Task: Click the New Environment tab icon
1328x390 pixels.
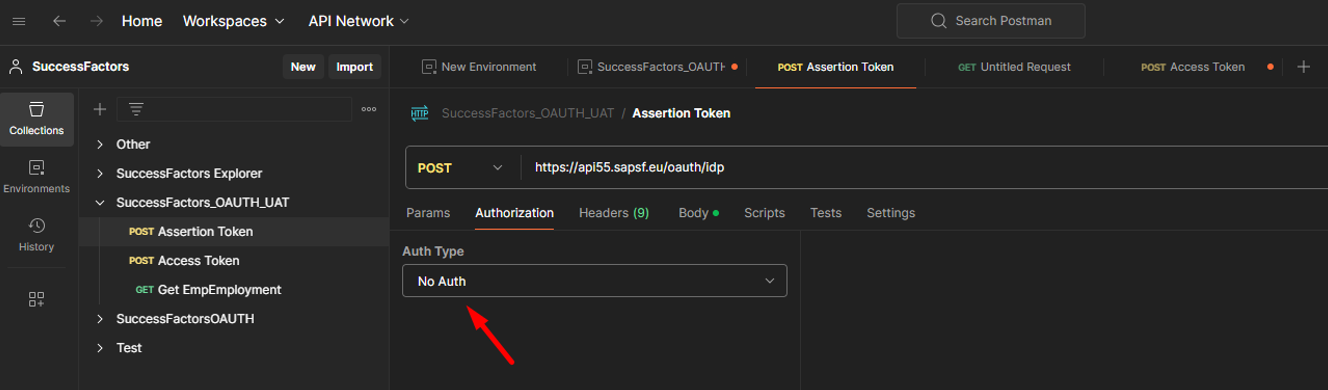Action: click(429, 67)
